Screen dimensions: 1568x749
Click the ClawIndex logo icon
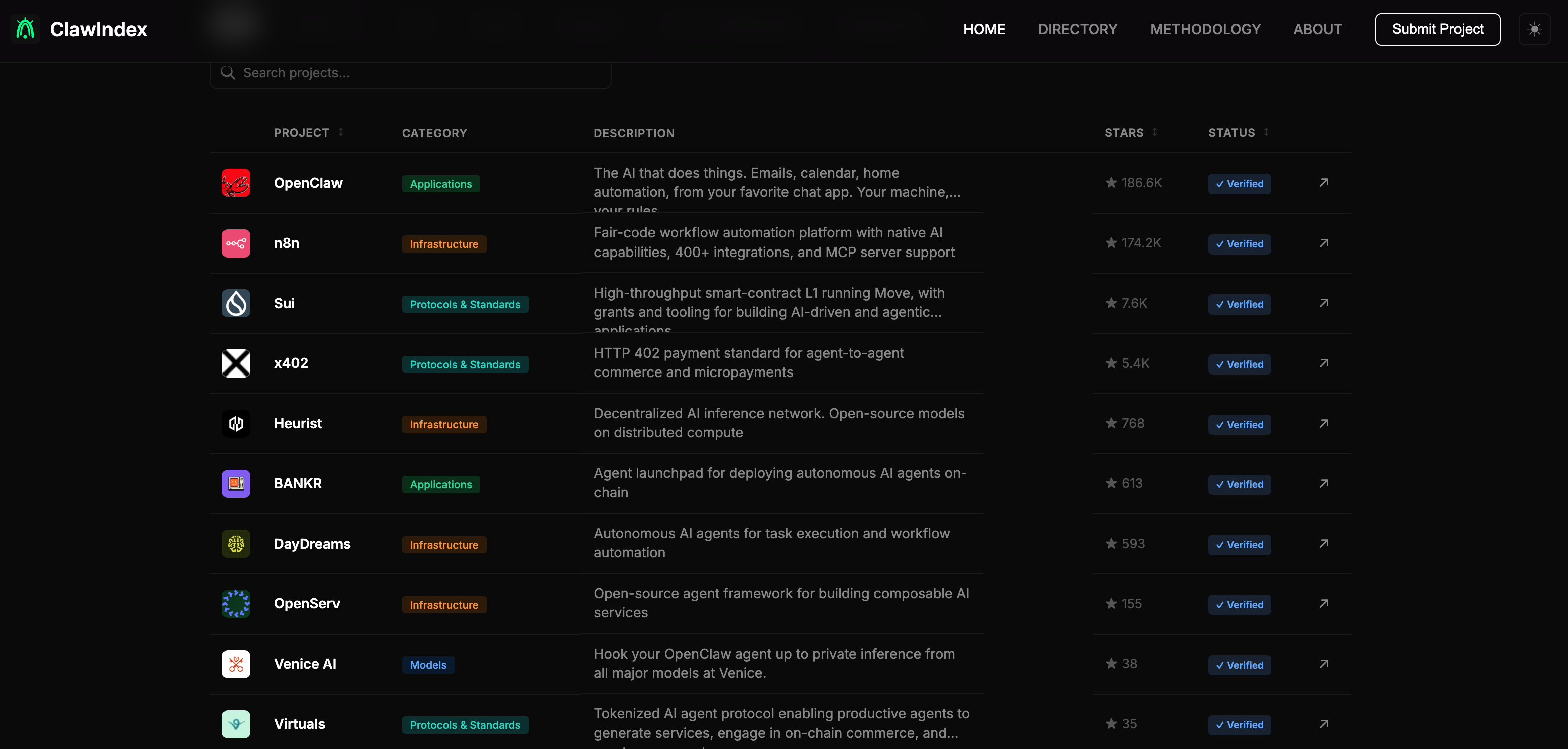25,29
